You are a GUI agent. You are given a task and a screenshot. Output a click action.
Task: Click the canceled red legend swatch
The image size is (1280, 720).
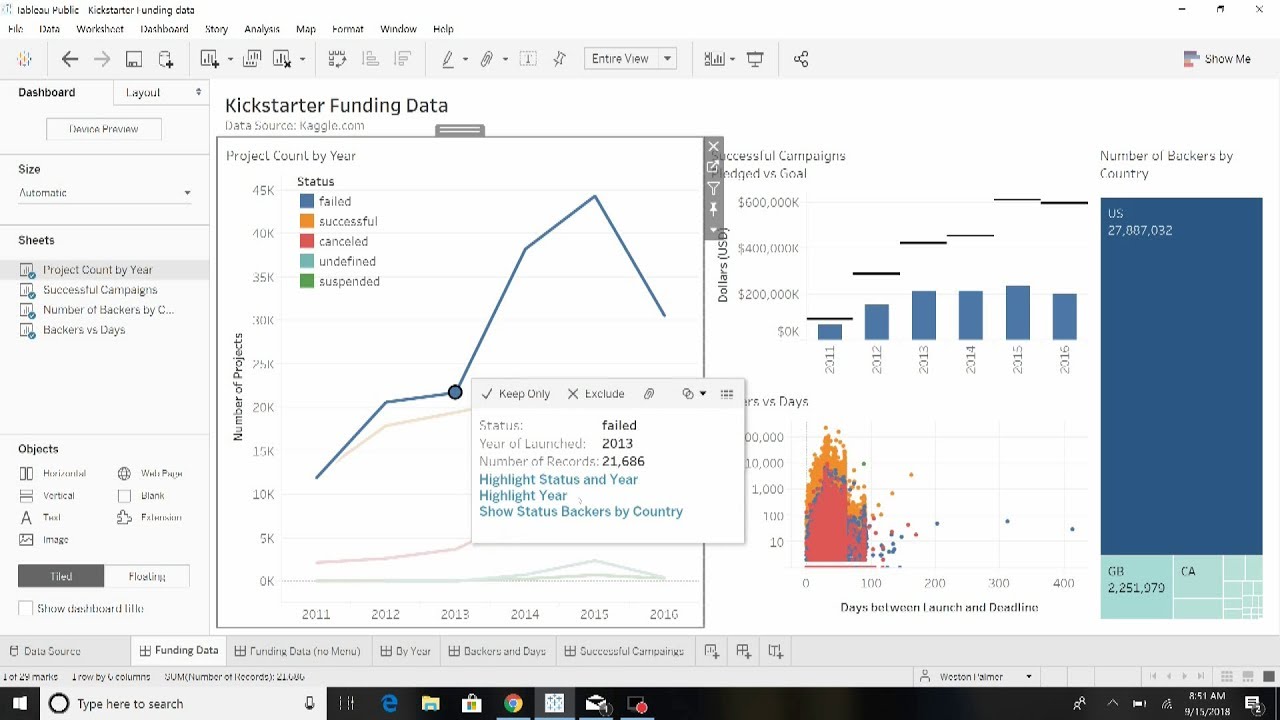point(307,241)
